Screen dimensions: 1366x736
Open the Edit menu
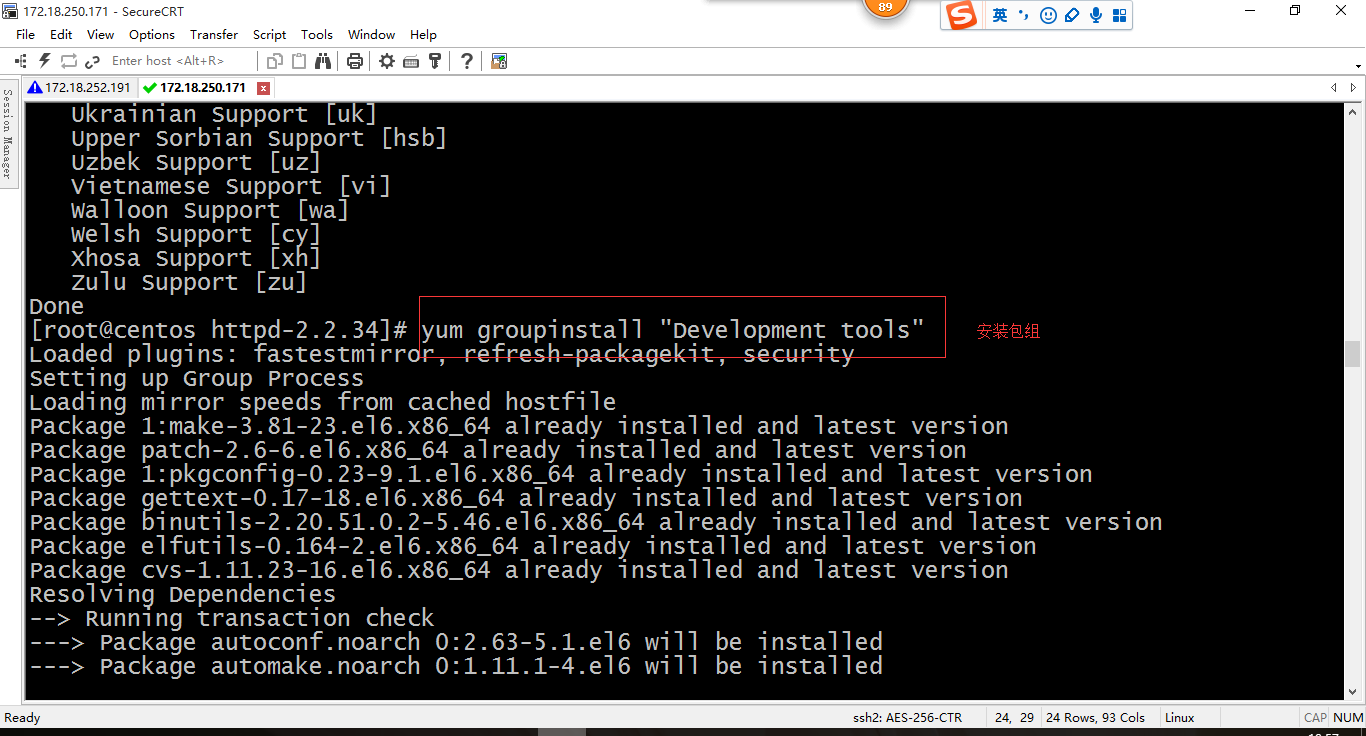coord(61,34)
